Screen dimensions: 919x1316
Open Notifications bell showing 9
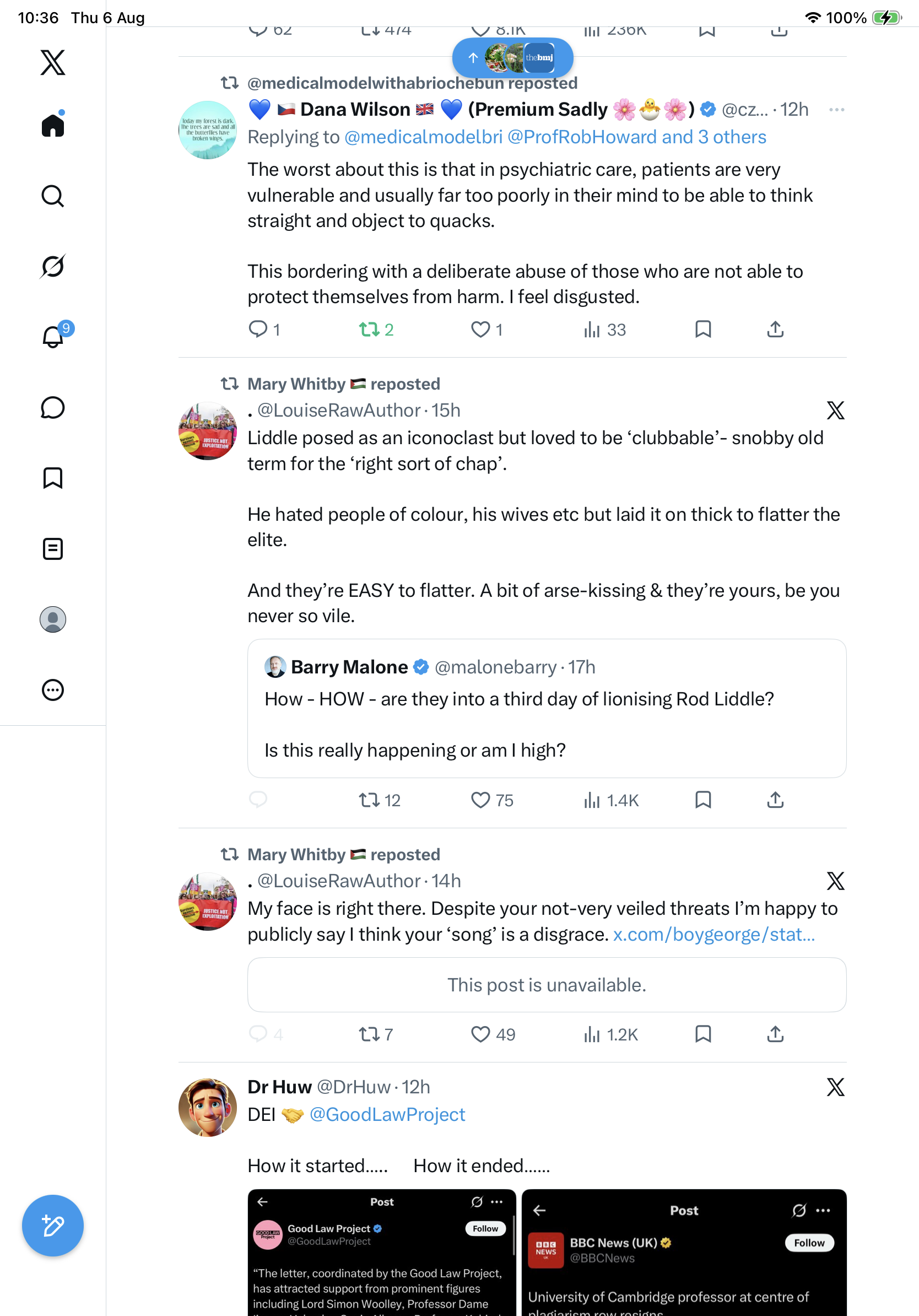click(x=53, y=337)
